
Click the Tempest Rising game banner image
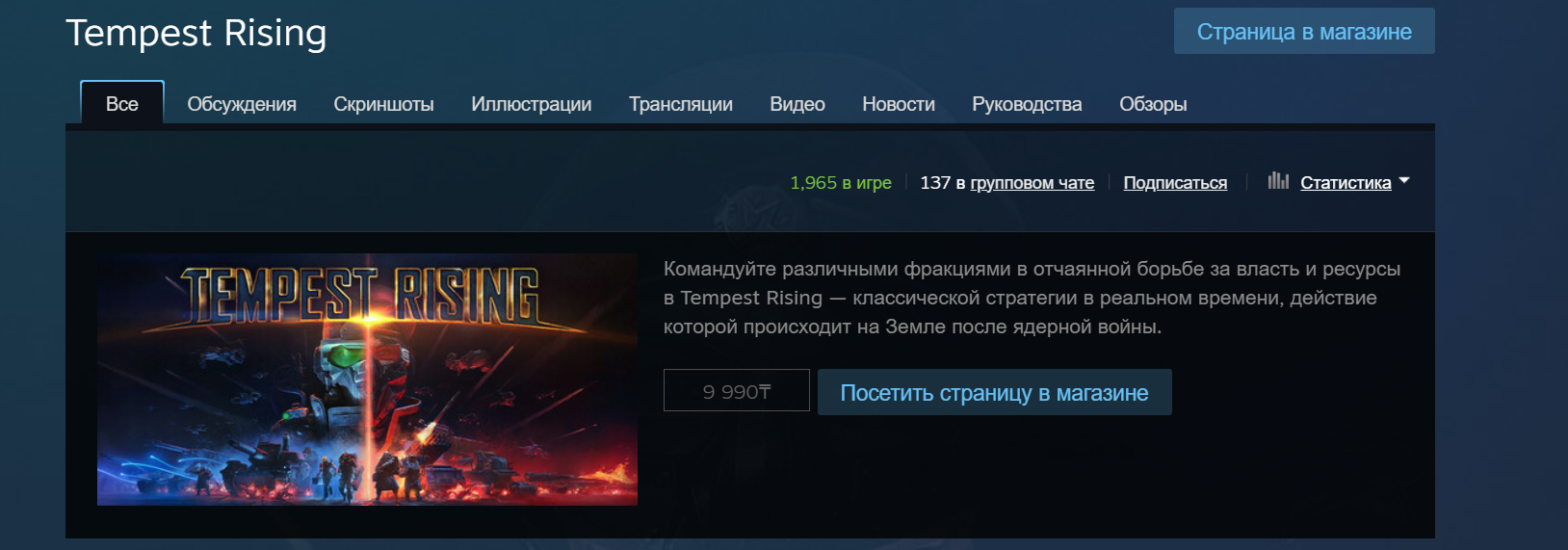tap(367, 380)
